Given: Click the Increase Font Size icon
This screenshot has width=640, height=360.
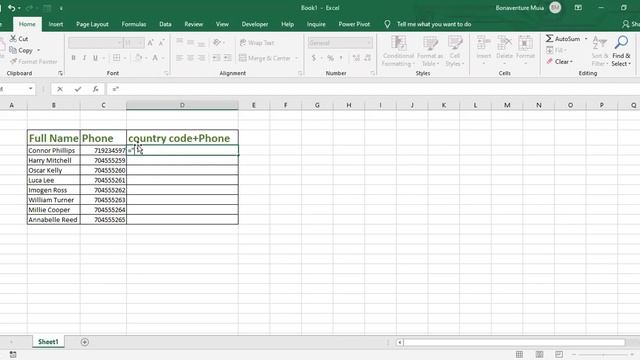Looking at the screenshot, I should tap(151, 42).
